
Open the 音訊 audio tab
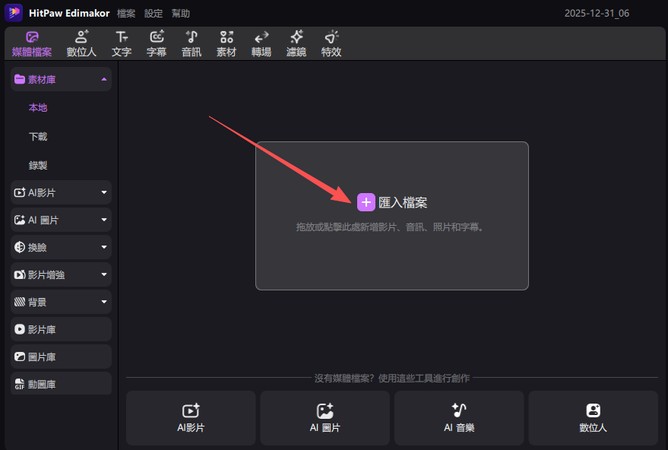[x=191, y=44]
